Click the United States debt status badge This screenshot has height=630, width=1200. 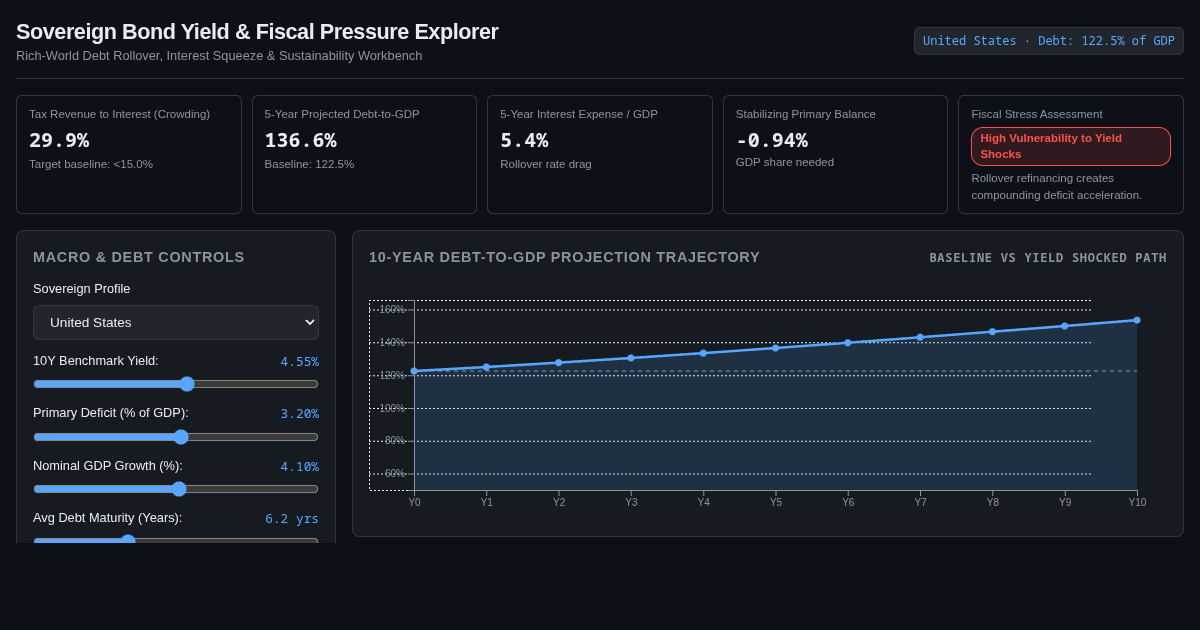pos(1049,41)
